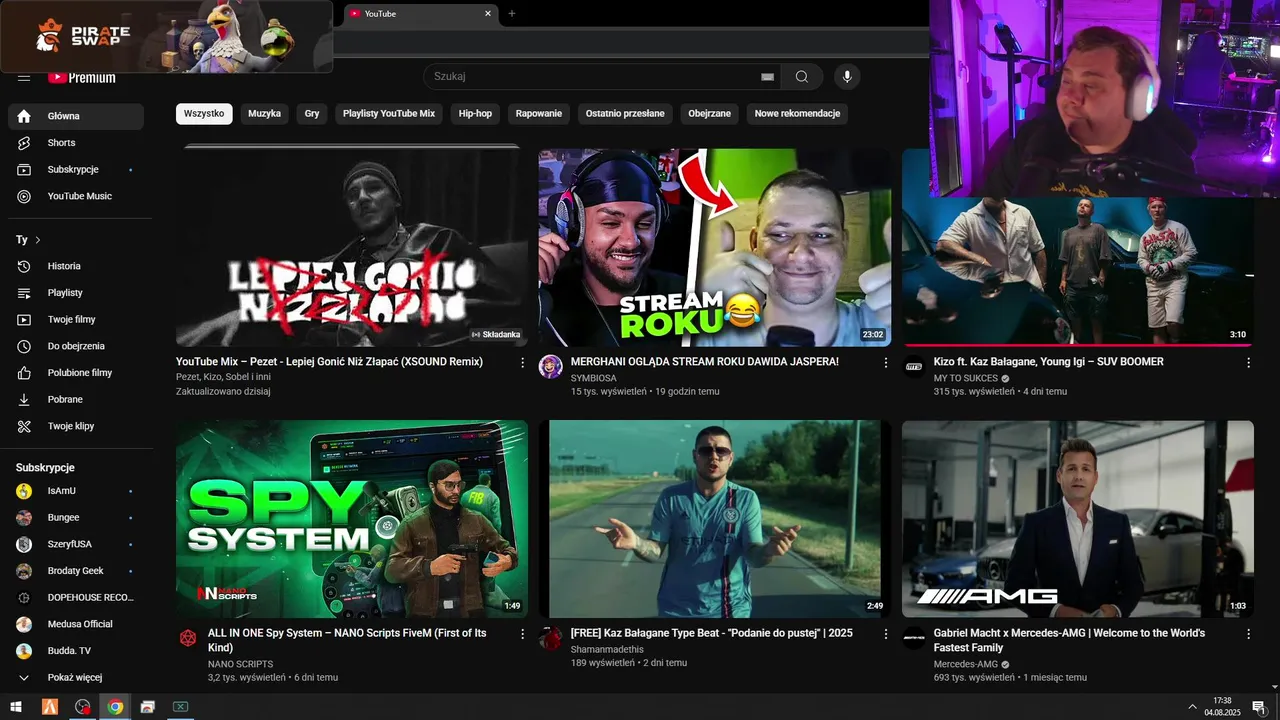Open Shorts from the sidebar

tap(76, 143)
